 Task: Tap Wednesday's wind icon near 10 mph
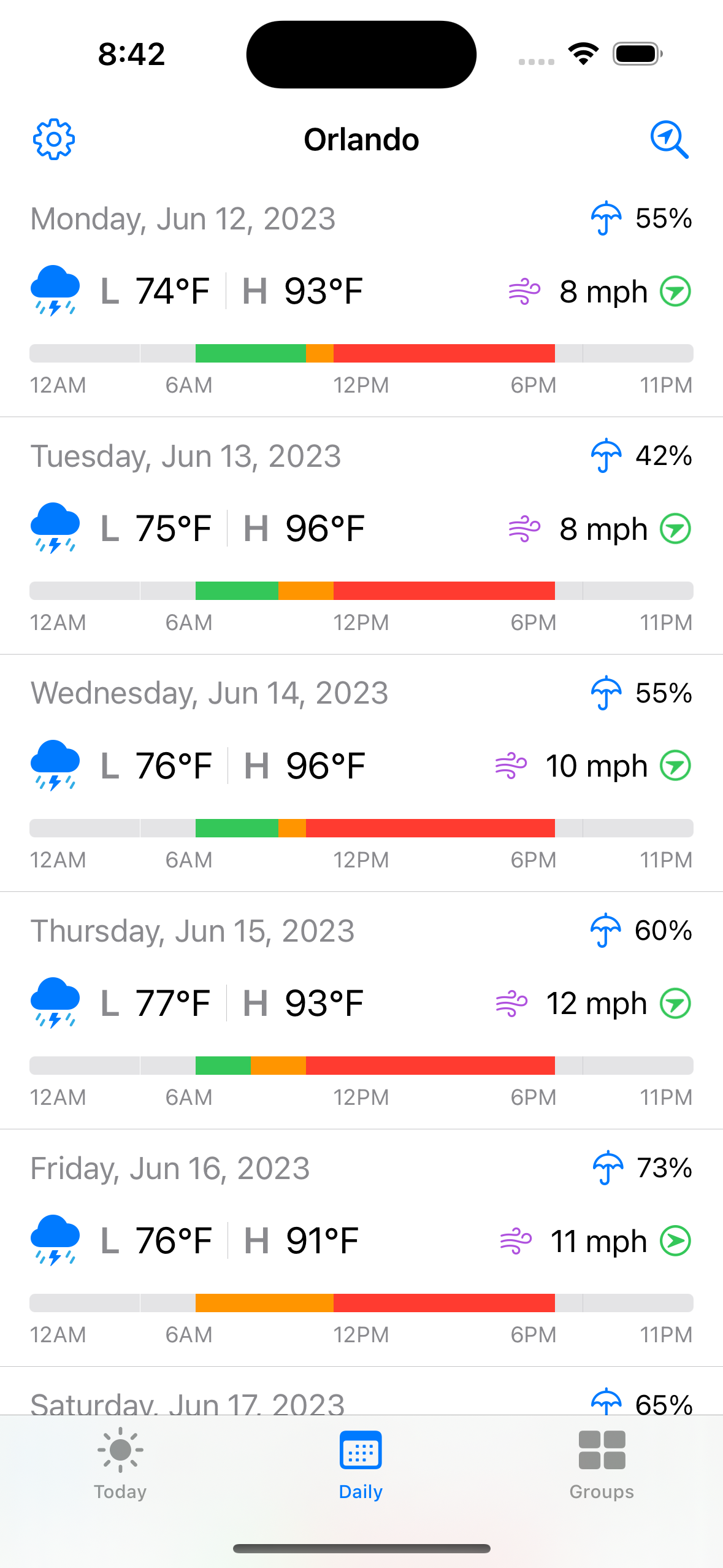point(511,766)
